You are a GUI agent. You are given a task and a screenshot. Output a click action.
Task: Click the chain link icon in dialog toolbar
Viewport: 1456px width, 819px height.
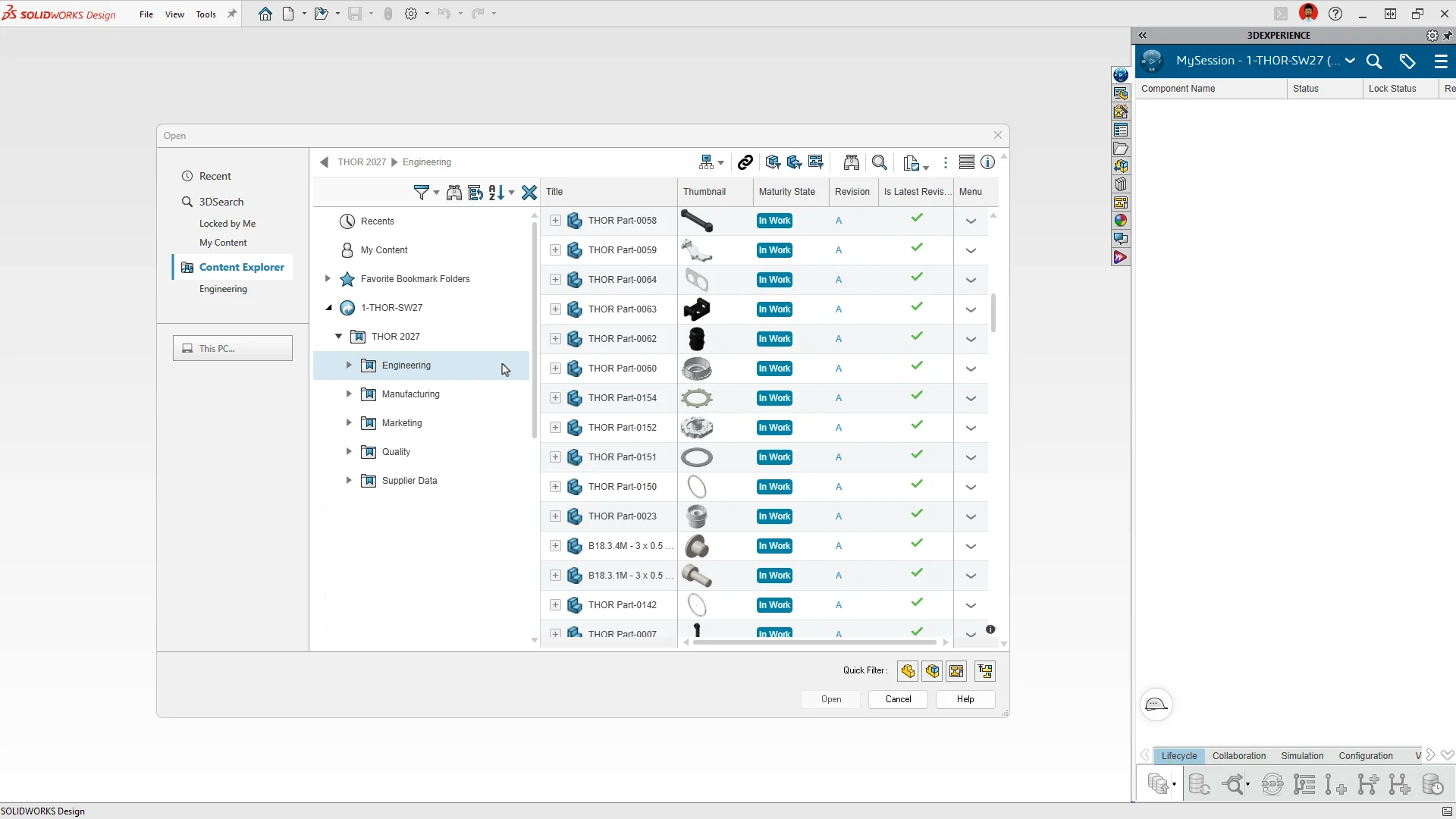tap(745, 162)
